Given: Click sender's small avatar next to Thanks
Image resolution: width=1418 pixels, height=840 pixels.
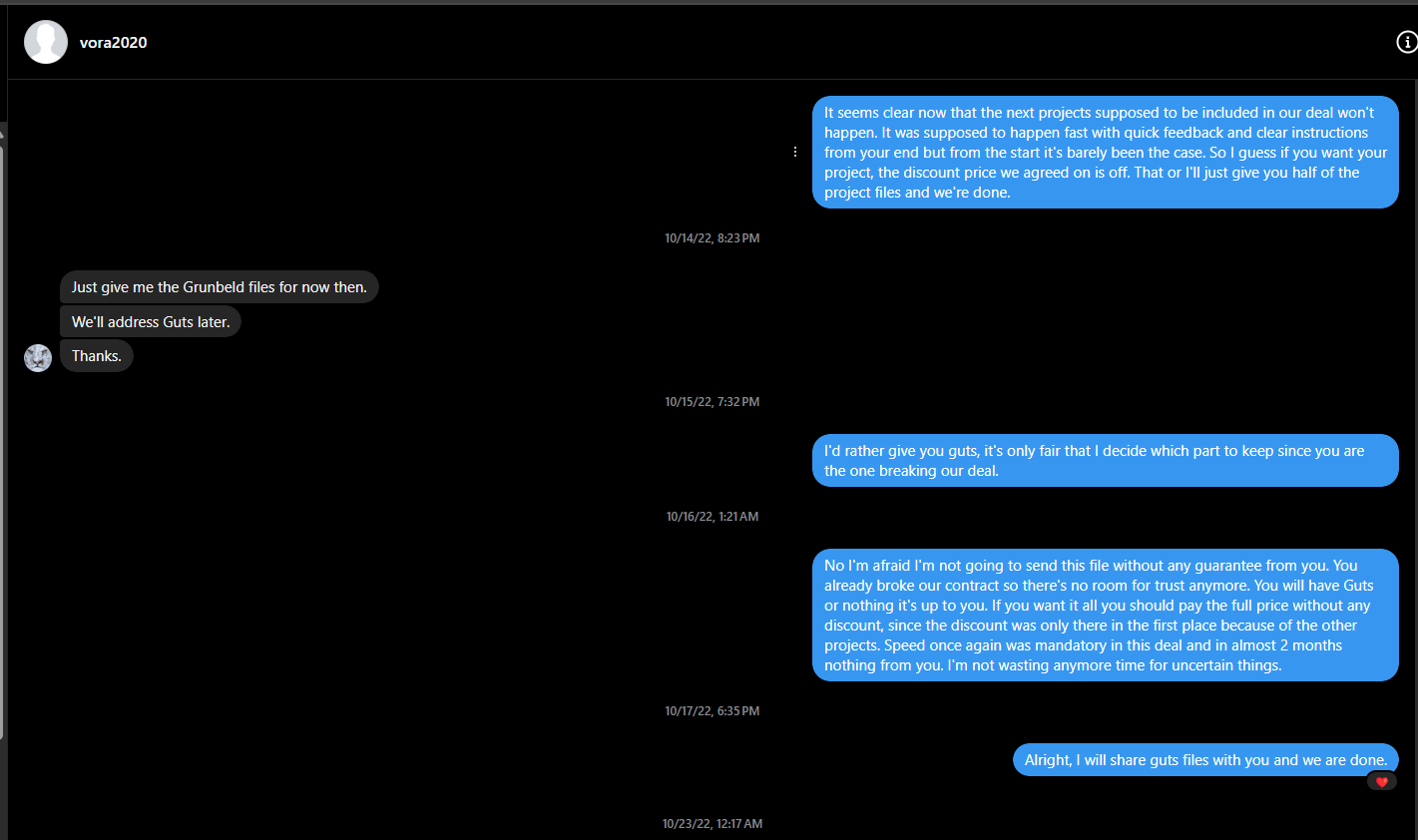Looking at the screenshot, I should 38,358.
